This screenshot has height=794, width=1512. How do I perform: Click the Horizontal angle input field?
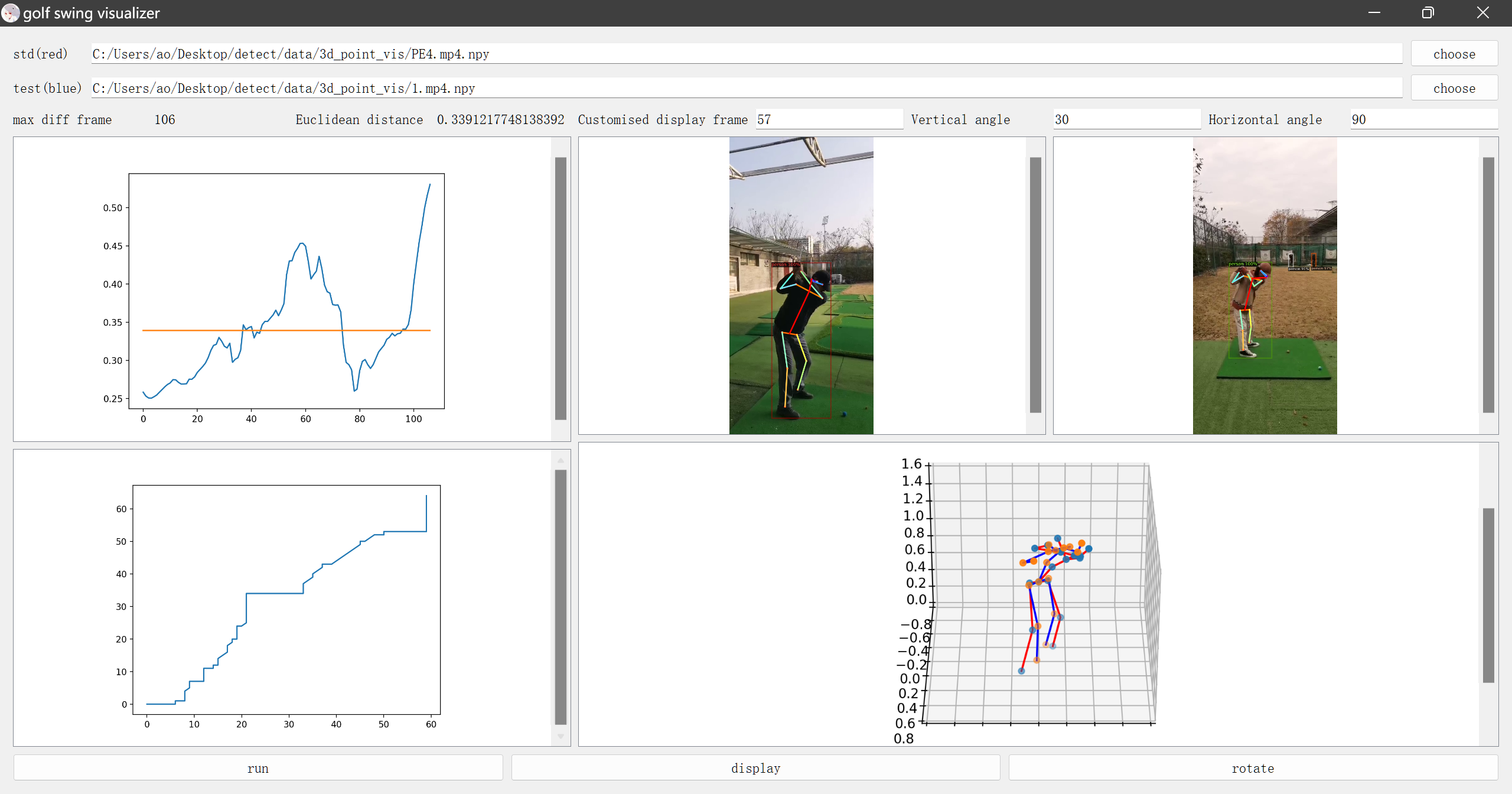click(x=1424, y=119)
